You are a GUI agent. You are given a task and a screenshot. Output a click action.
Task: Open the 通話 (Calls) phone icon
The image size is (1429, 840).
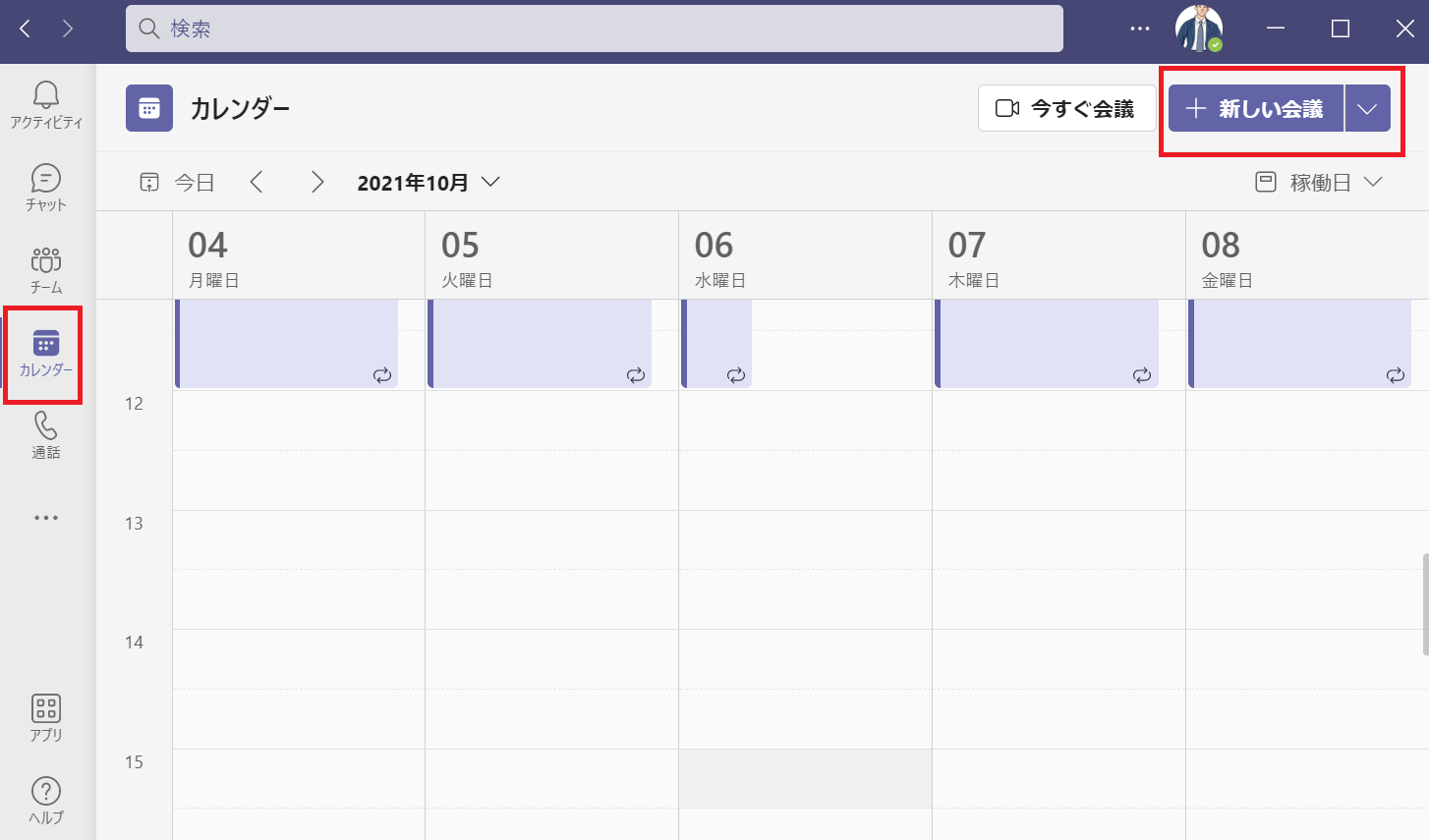46,434
